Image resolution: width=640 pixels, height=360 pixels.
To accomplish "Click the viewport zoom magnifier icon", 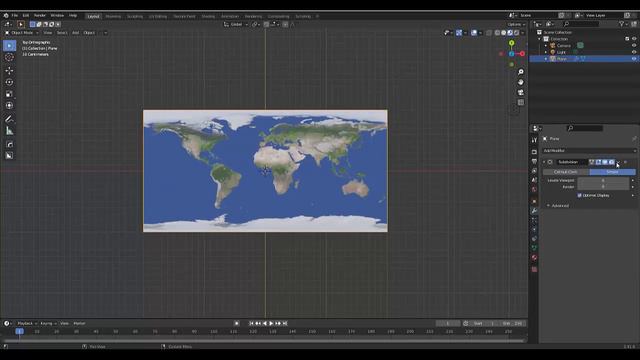I will point(521,72).
